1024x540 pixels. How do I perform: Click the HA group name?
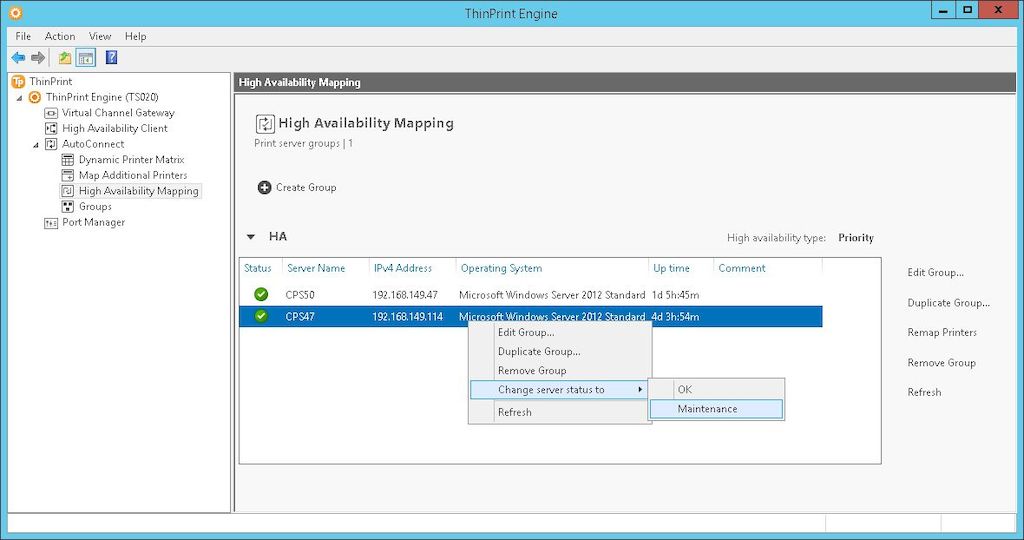click(x=278, y=236)
